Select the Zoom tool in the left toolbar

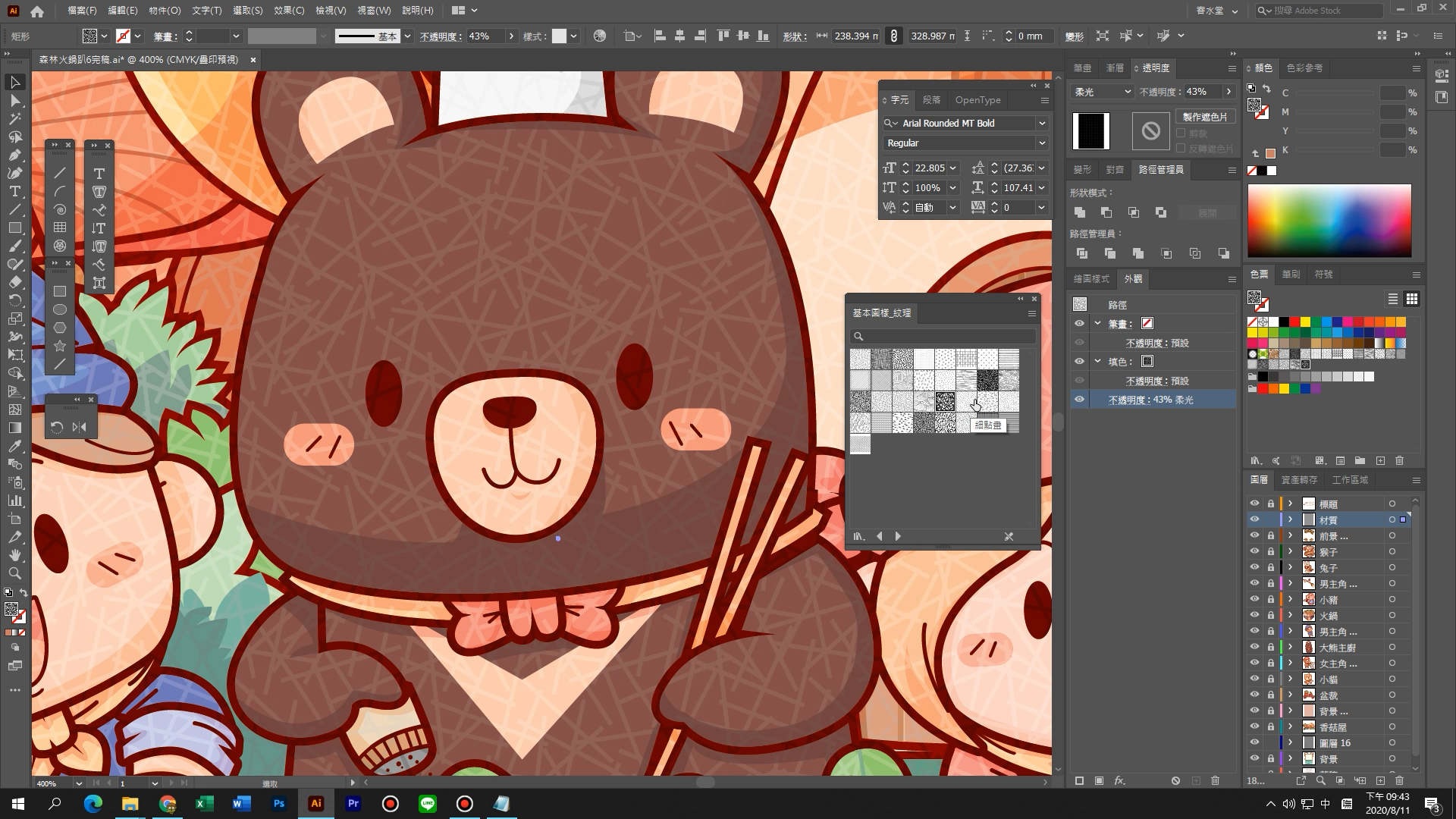click(x=14, y=574)
